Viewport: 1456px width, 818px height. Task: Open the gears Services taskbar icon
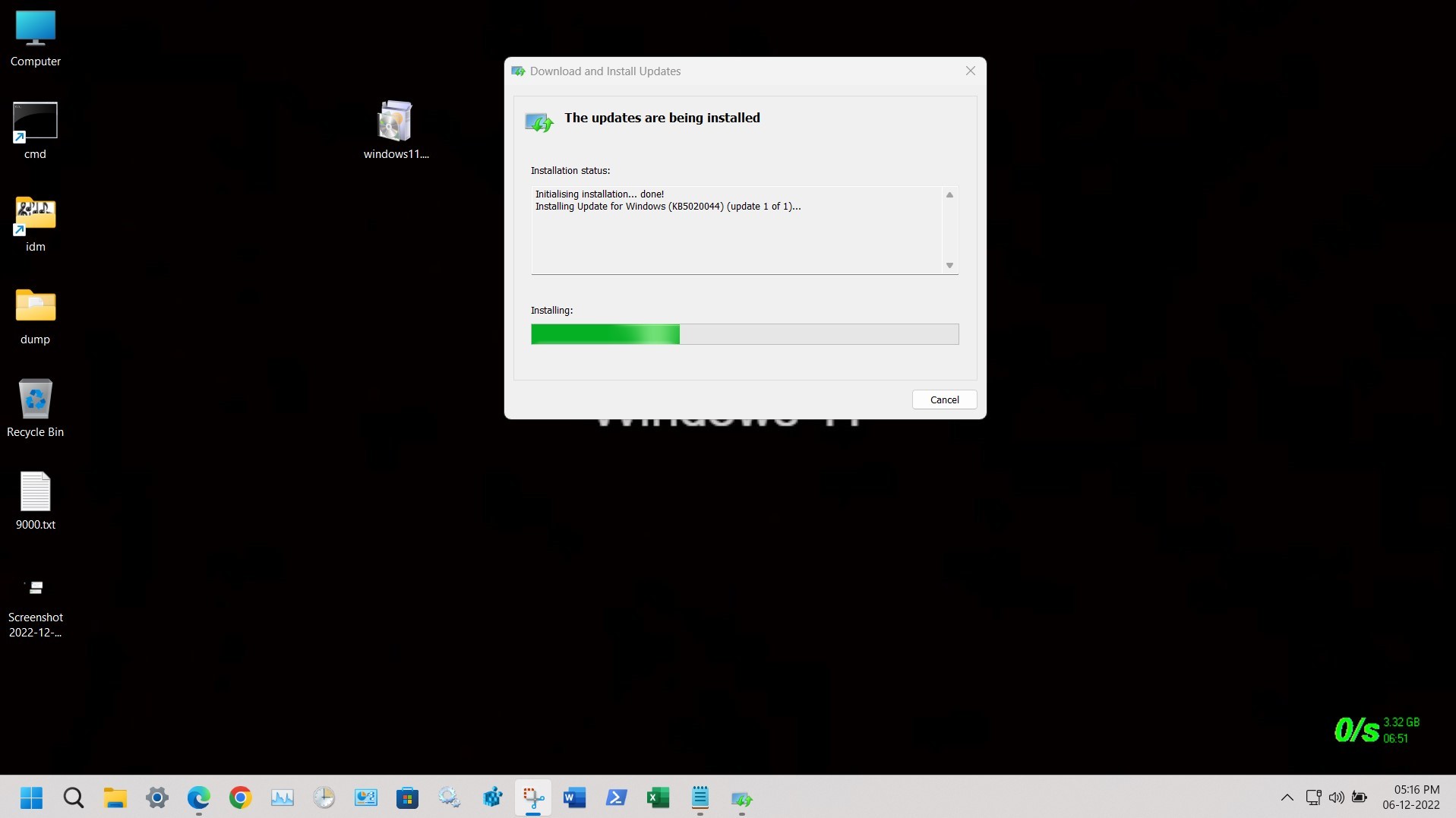[450, 797]
